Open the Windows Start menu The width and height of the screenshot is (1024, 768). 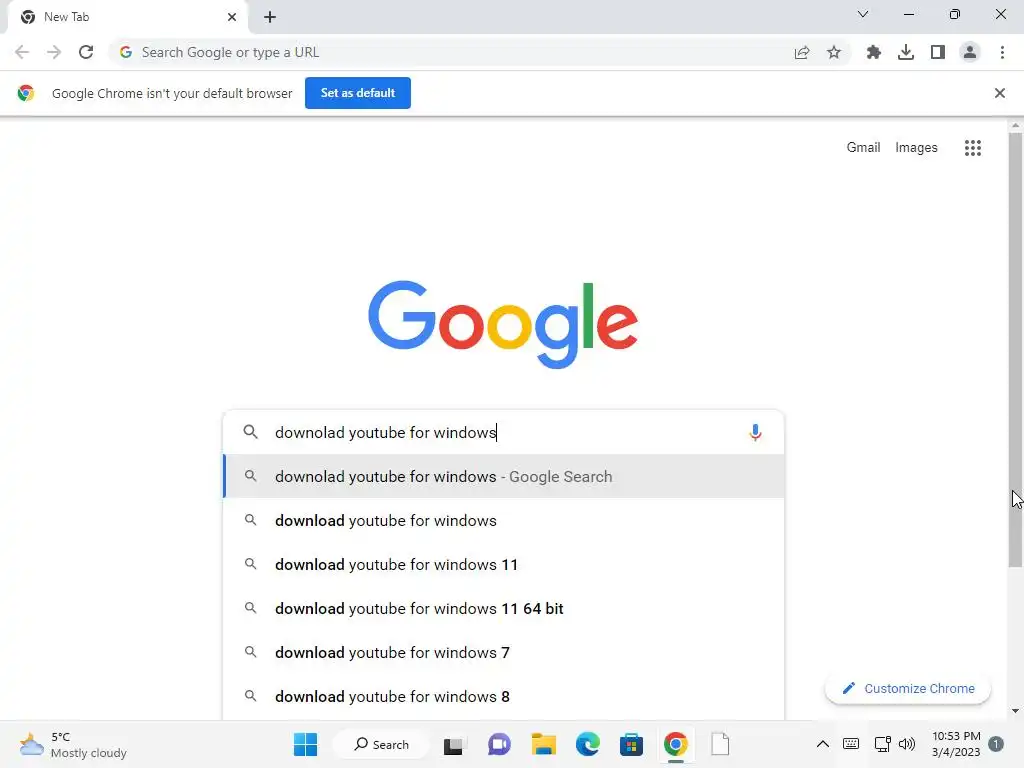pyautogui.click(x=305, y=744)
